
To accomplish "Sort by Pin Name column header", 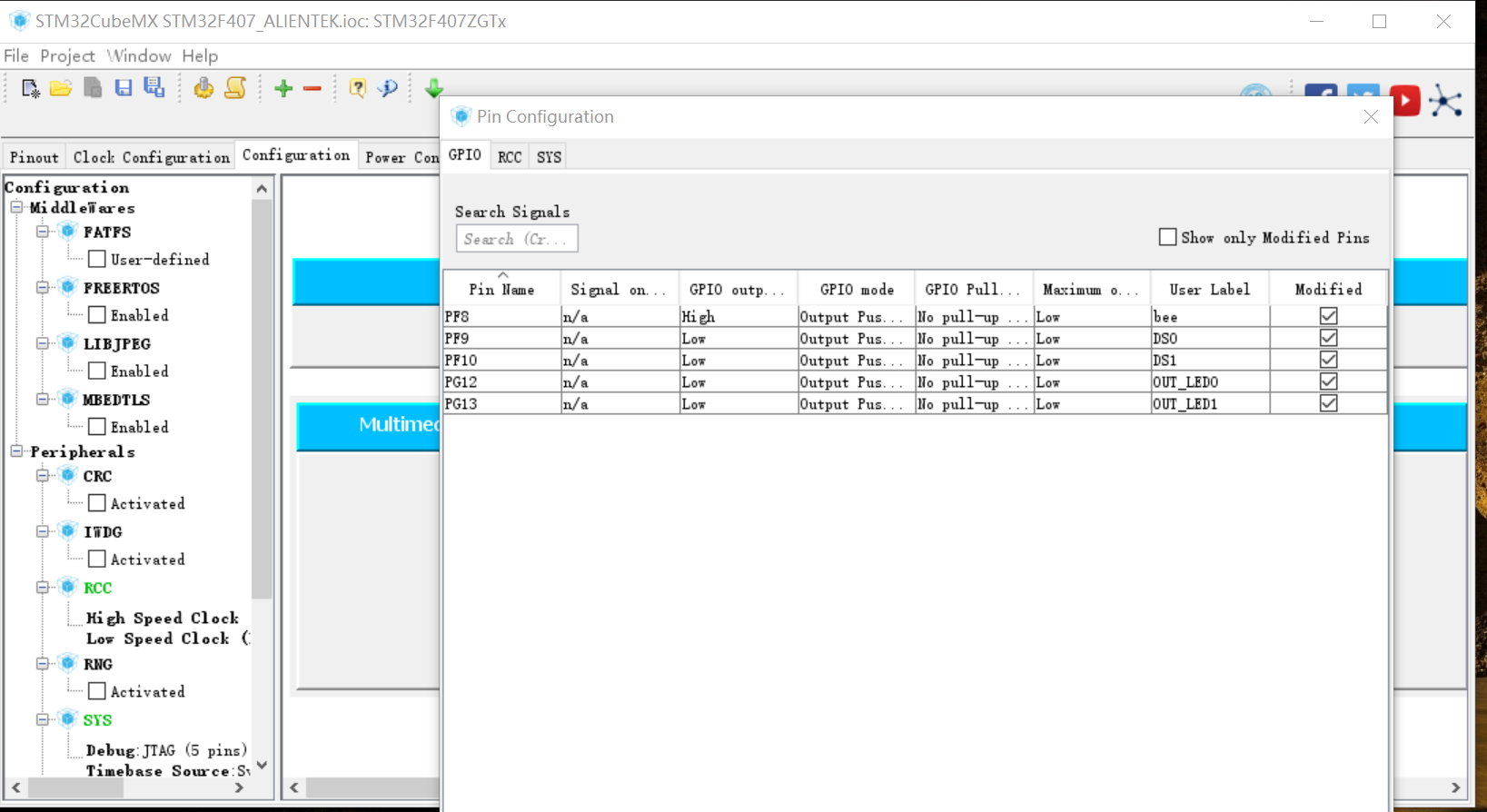I will pos(501,289).
